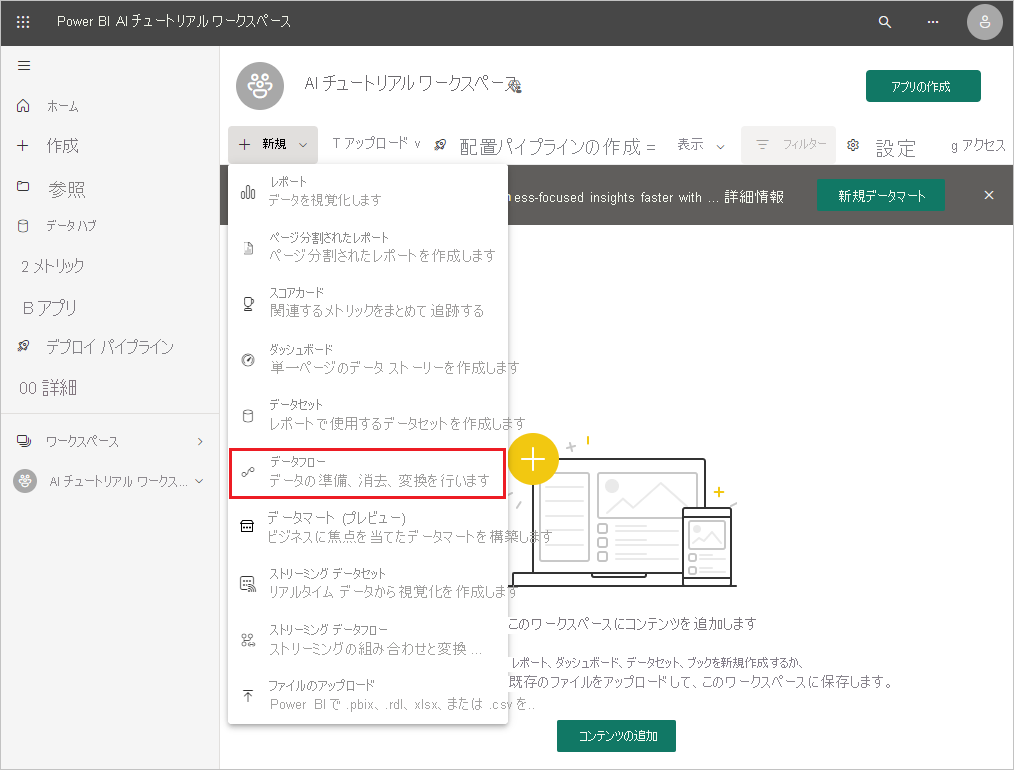
Task: Click the workspace title settings icon
Action: pos(515,85)
